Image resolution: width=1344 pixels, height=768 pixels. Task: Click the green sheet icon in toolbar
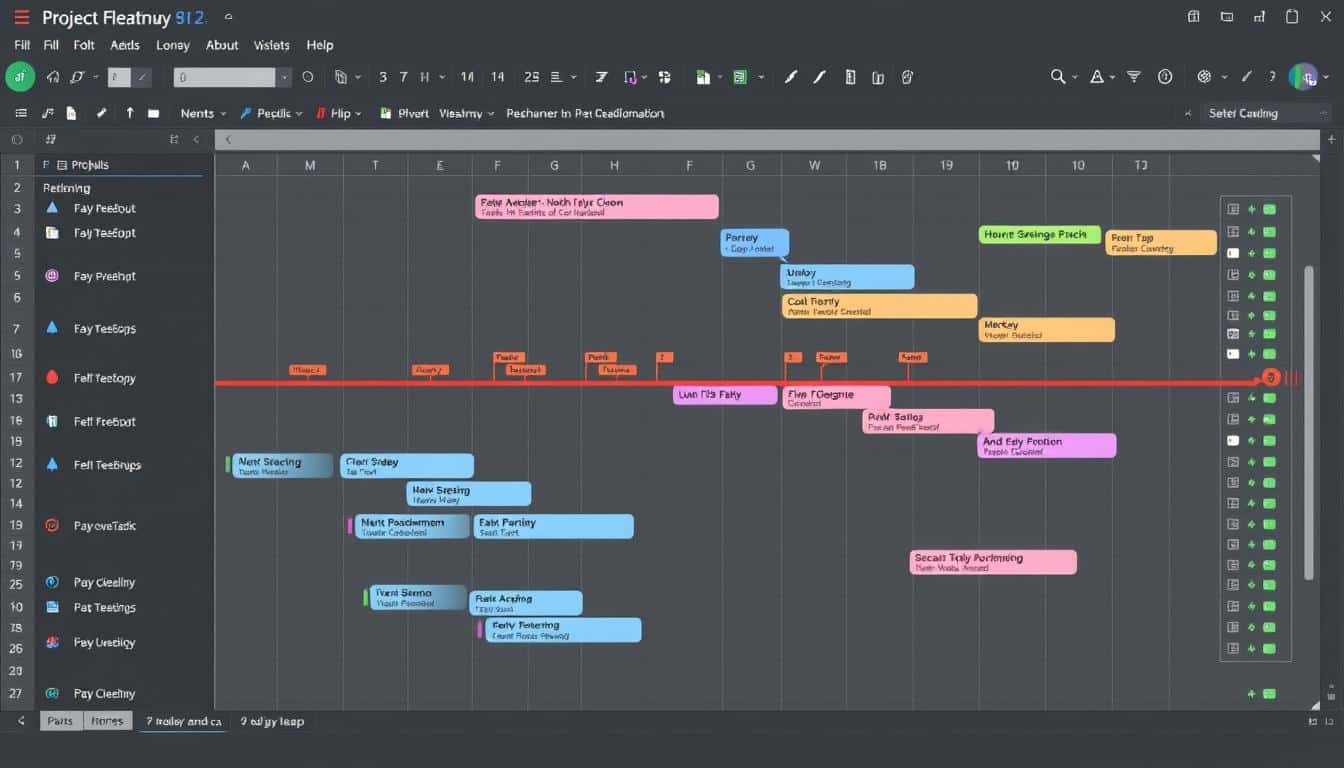tap(740, 77)
